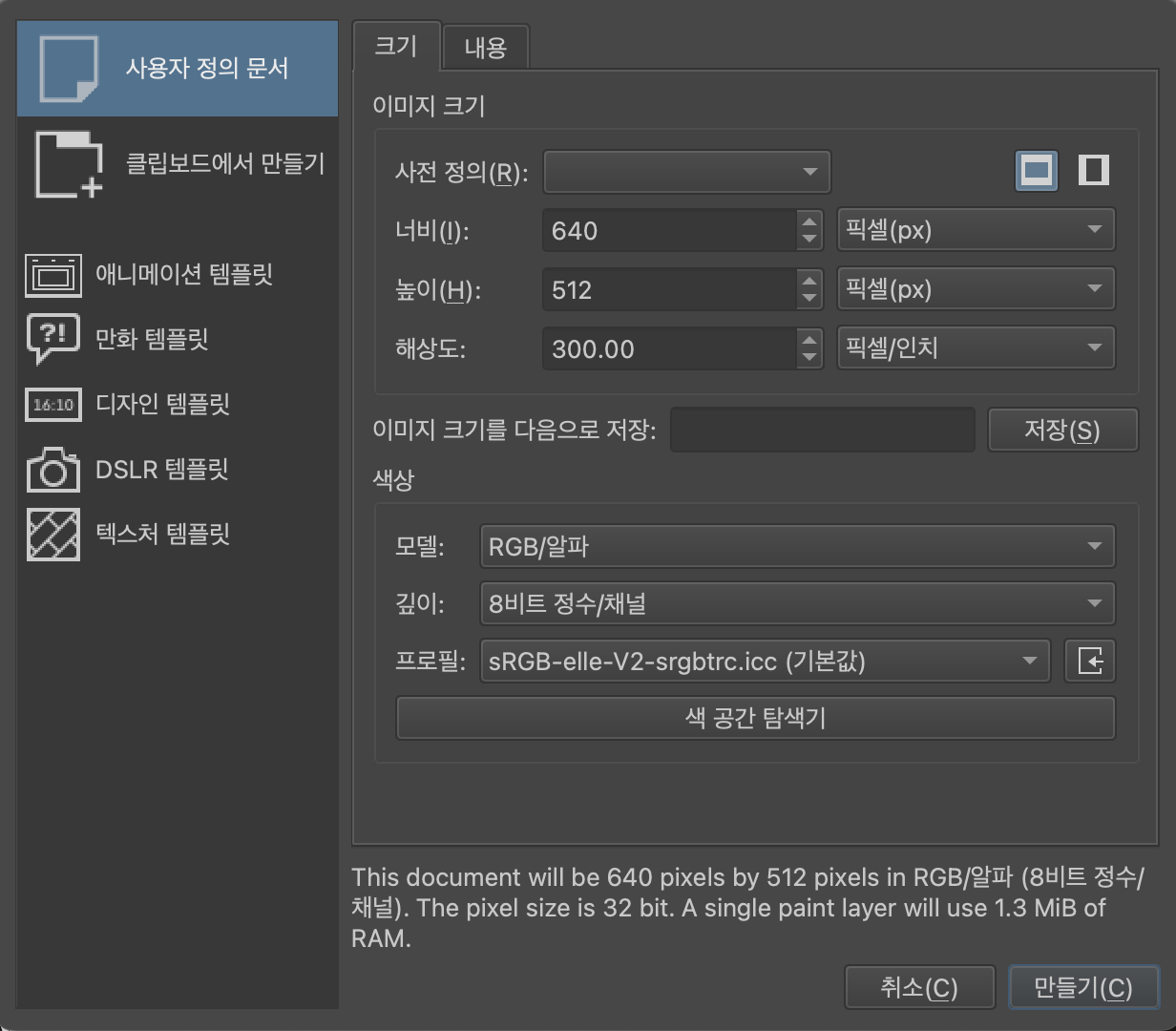The image size is (1176, 1031).
Task: Expand the 사전 정의 preset dropdown
Action: click(686, 173)
